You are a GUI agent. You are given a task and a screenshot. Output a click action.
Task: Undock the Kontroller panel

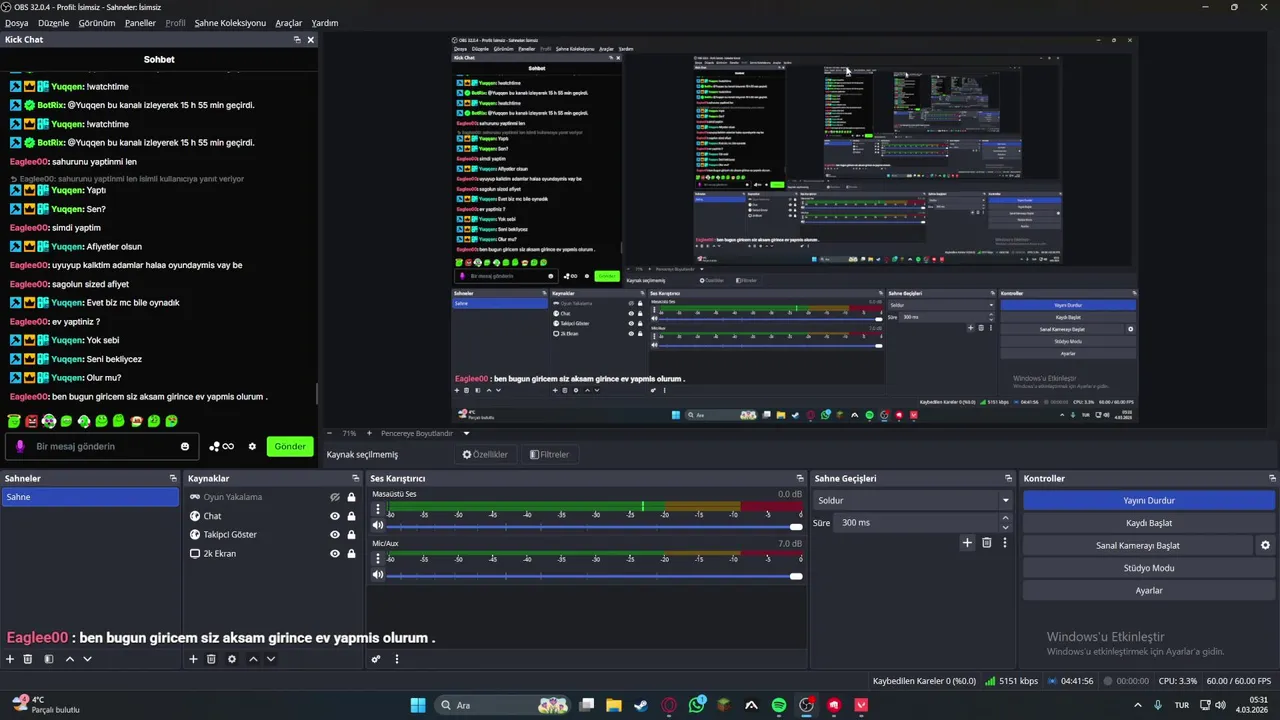pyautogui.click(x=1272, y=479)
